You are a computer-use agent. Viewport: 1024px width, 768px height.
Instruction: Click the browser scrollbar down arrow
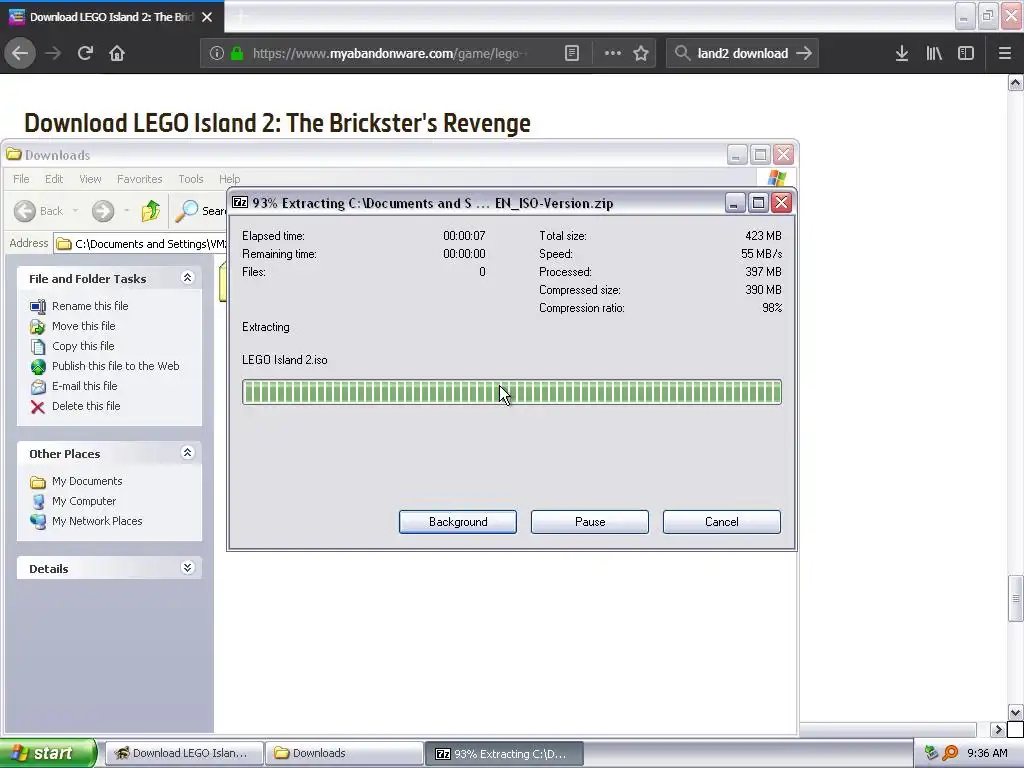coord(1015,712)
